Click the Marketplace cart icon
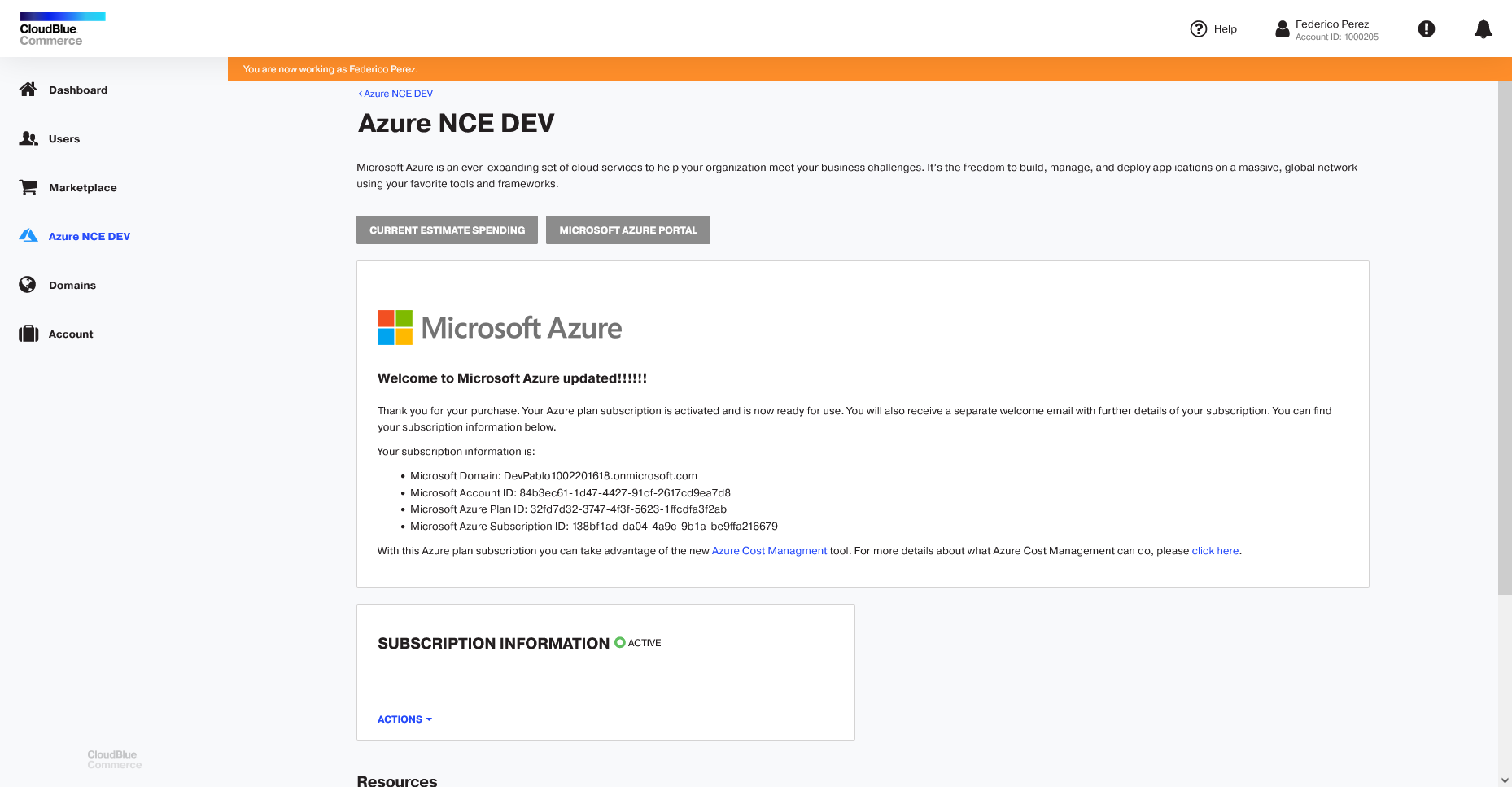The height and width of the screenshot is (787, 1512). [x=28, y=187]
